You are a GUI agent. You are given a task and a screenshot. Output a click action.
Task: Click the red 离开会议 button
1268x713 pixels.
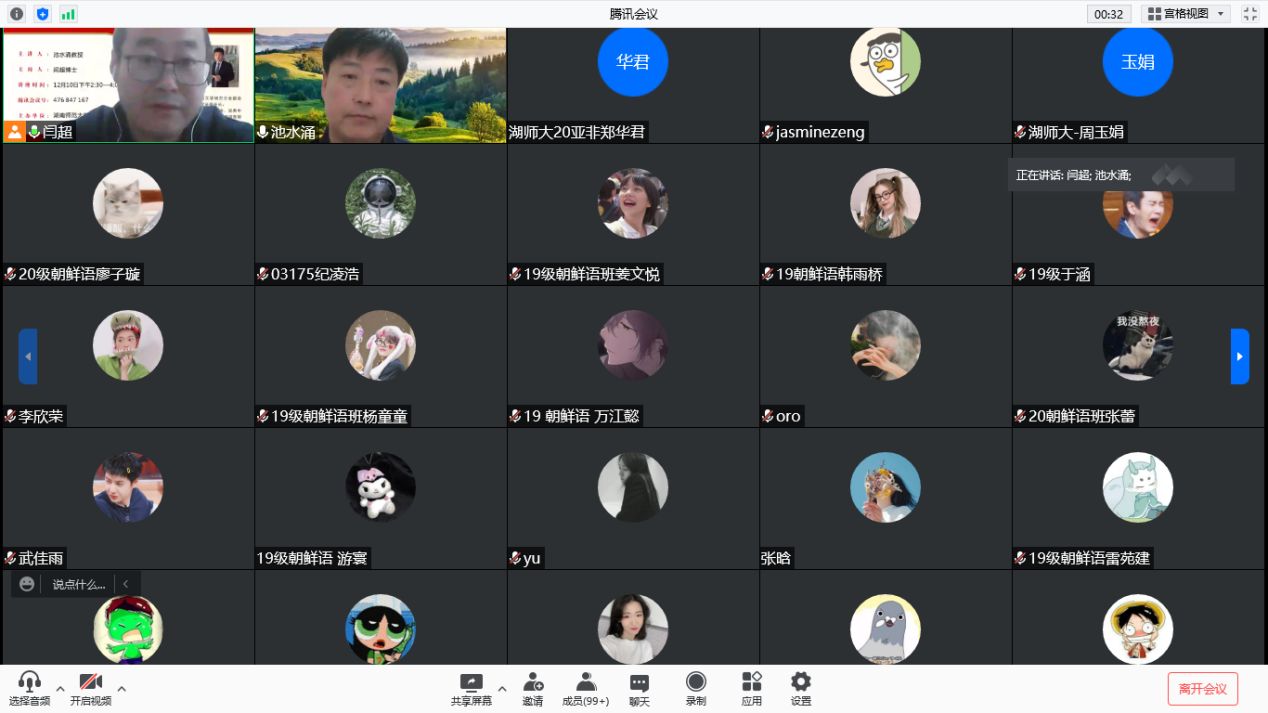[1202, 688]
